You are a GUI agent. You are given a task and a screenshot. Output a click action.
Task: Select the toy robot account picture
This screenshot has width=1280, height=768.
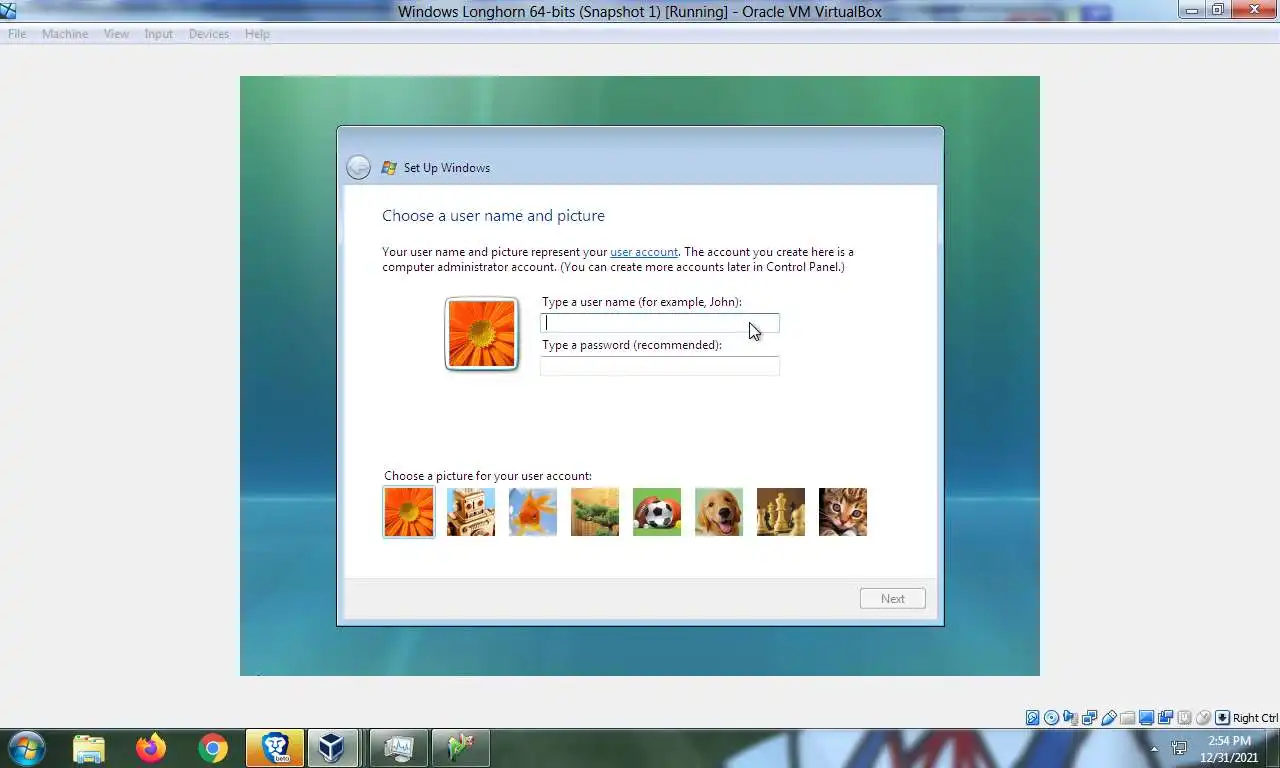pyautogui.click(x=471, y=512)
